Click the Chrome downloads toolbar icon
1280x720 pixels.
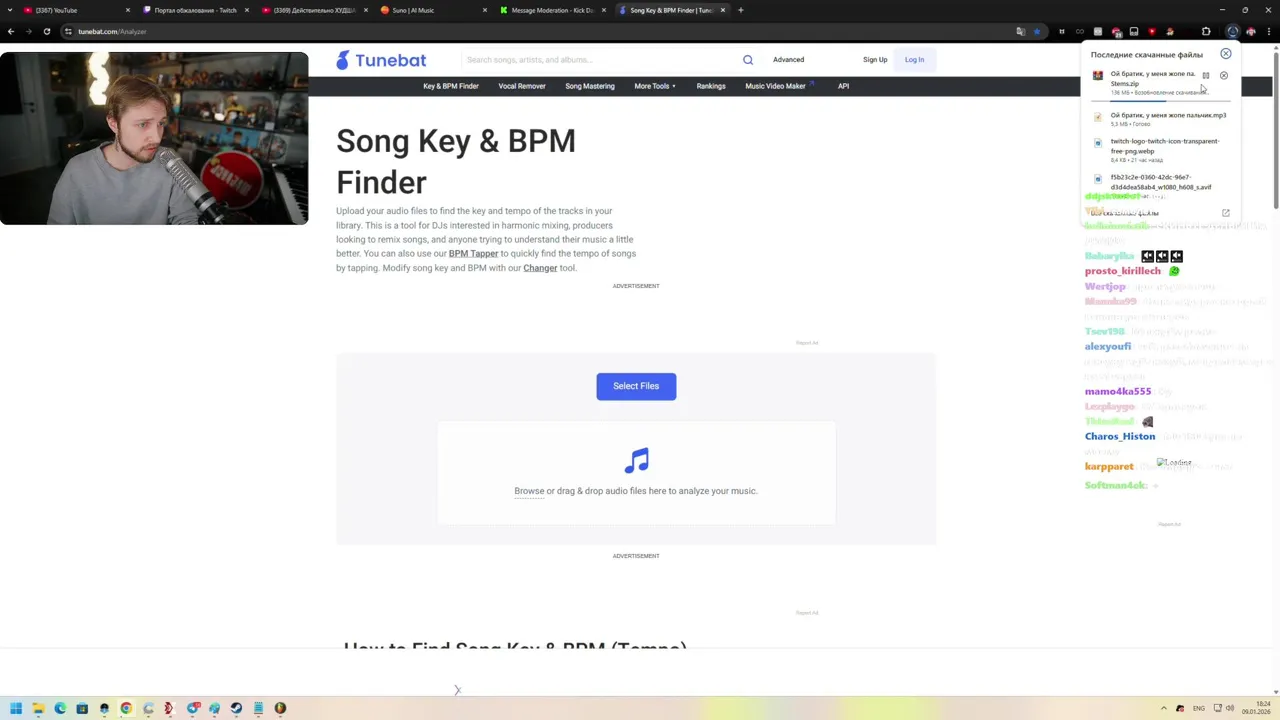click(1232, 31)
